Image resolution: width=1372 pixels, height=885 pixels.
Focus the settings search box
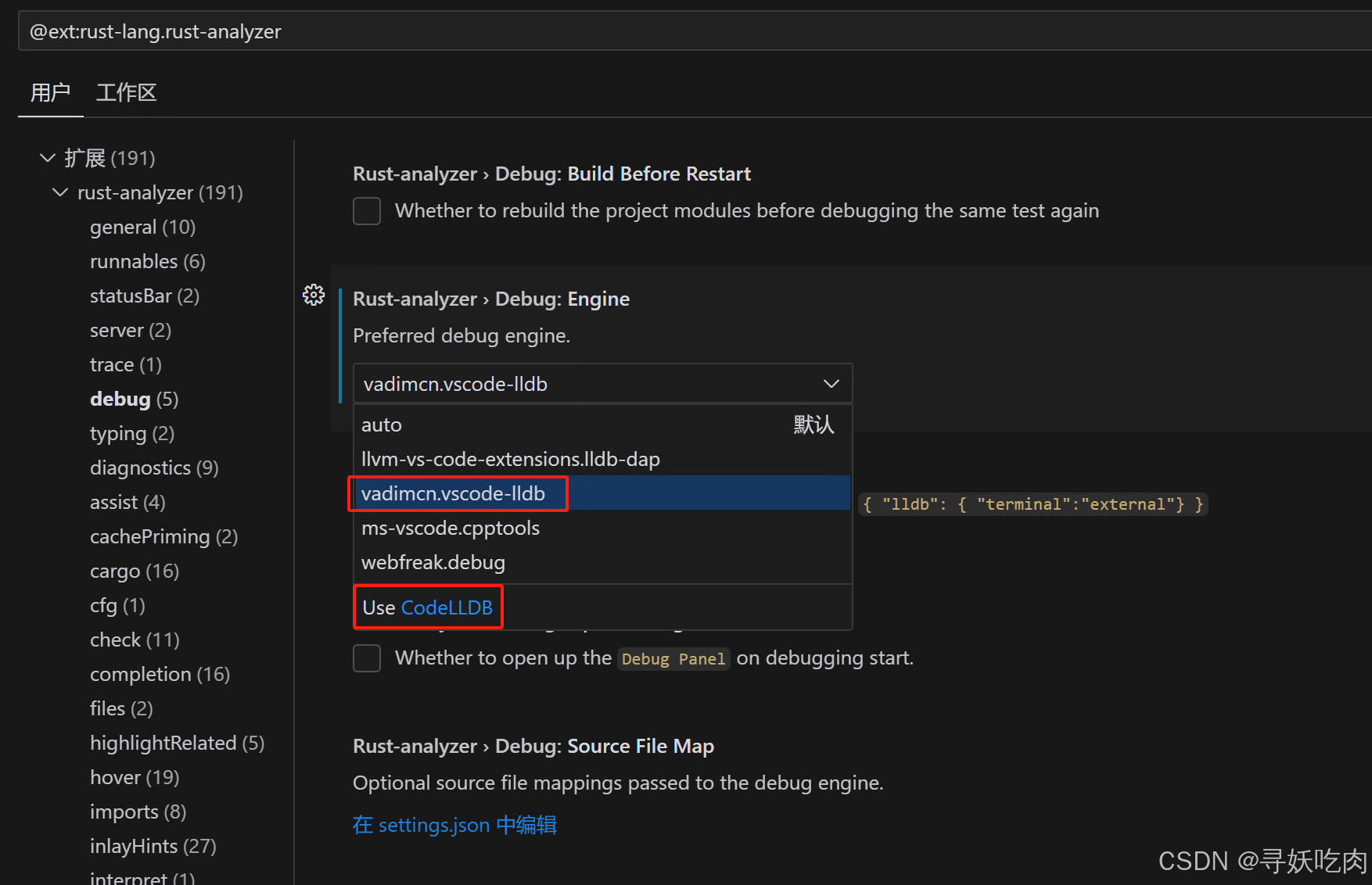[695, 31]
